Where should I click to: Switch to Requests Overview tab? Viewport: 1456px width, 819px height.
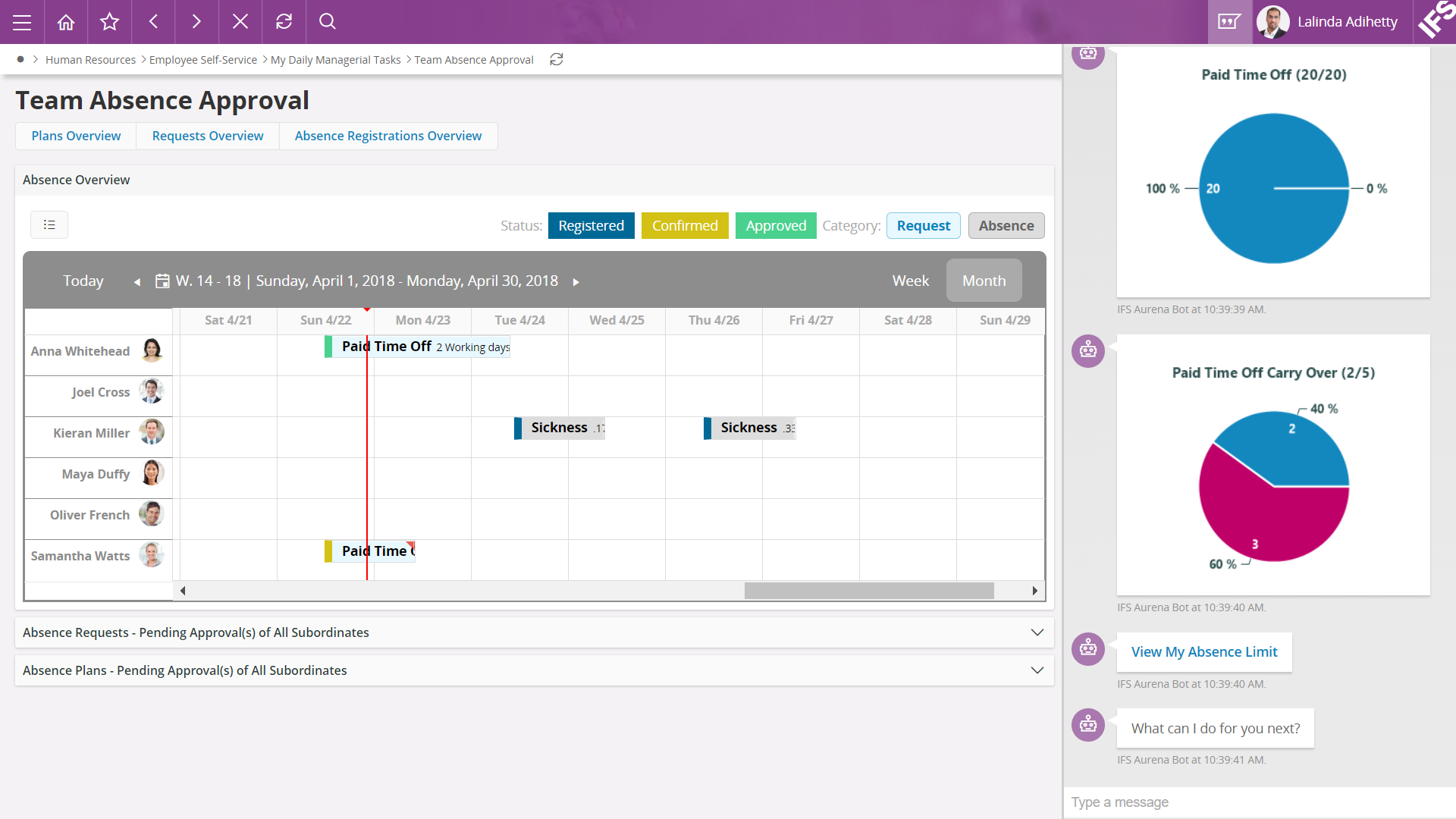tap(208, 136)
